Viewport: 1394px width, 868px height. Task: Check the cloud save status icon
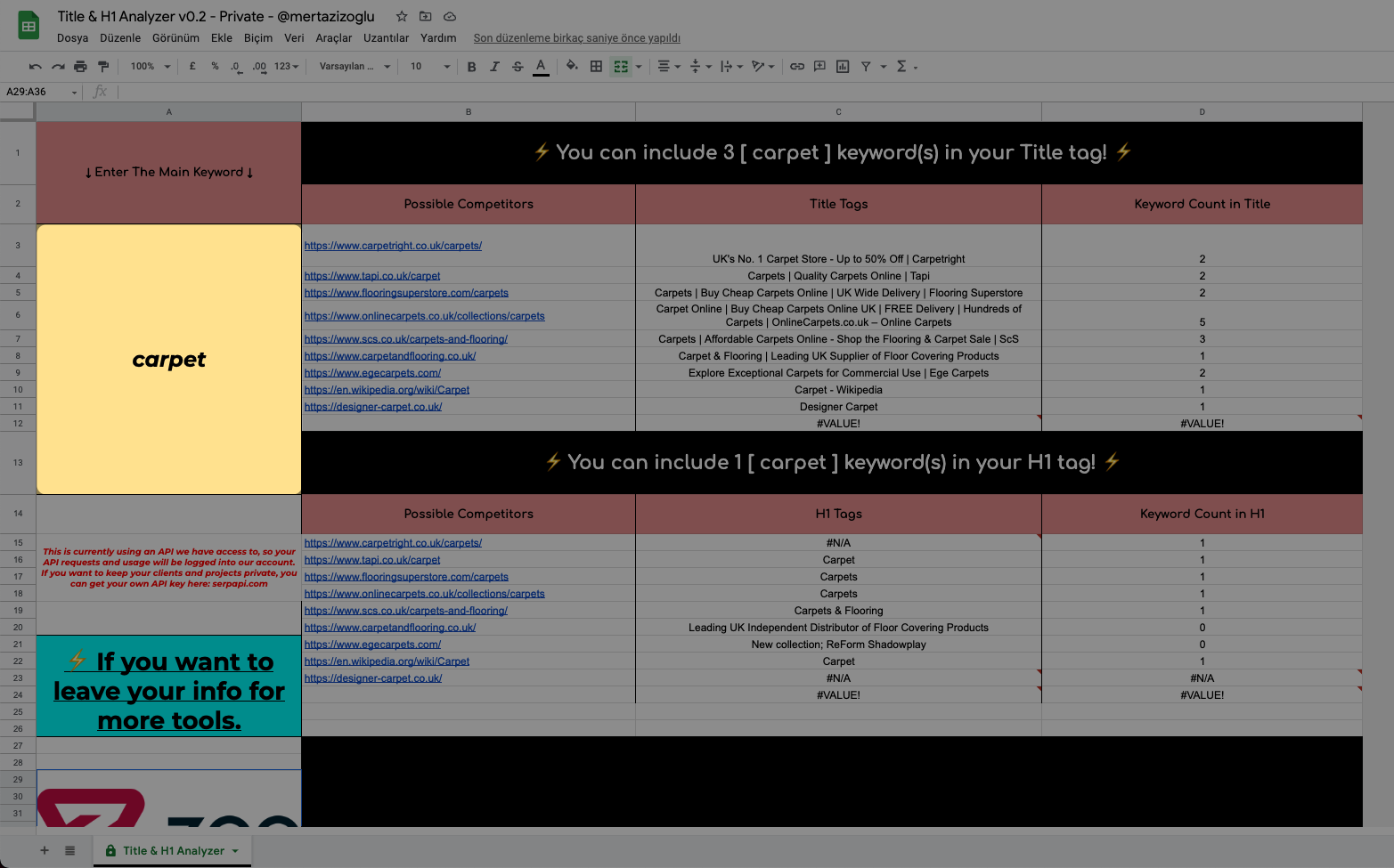(x=450, y=16)
